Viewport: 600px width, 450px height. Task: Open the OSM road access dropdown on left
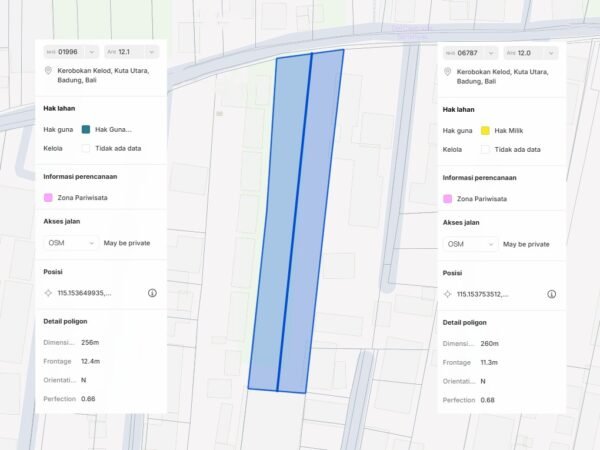(x=70, y=242)
